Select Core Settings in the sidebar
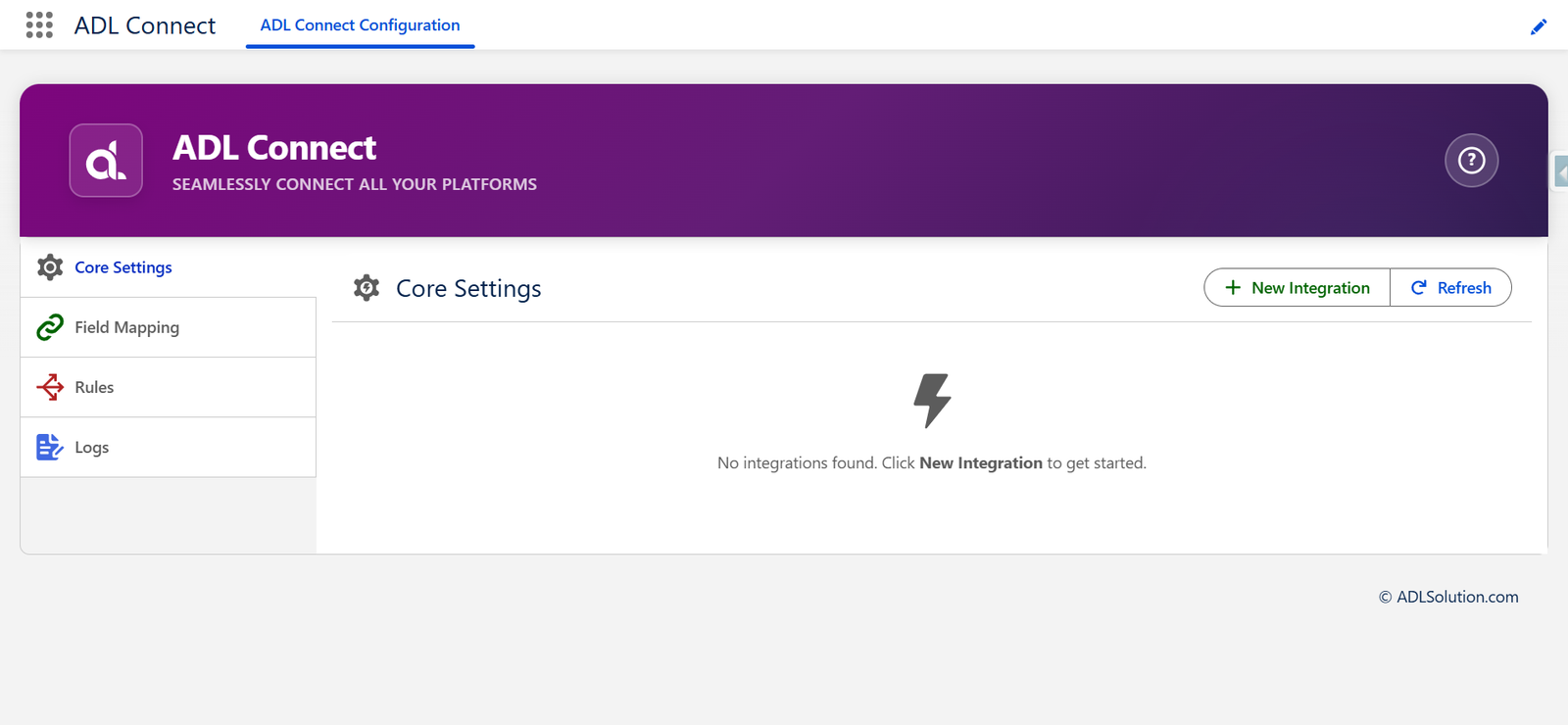This screenshot has width=1568, height=725. (169, 267)
